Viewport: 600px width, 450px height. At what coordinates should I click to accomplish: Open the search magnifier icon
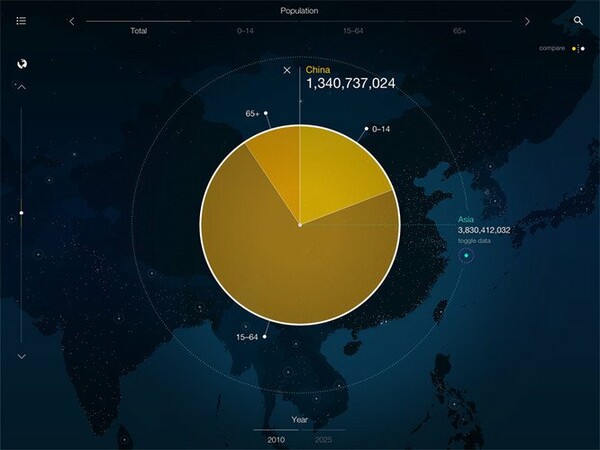point(578,21)
